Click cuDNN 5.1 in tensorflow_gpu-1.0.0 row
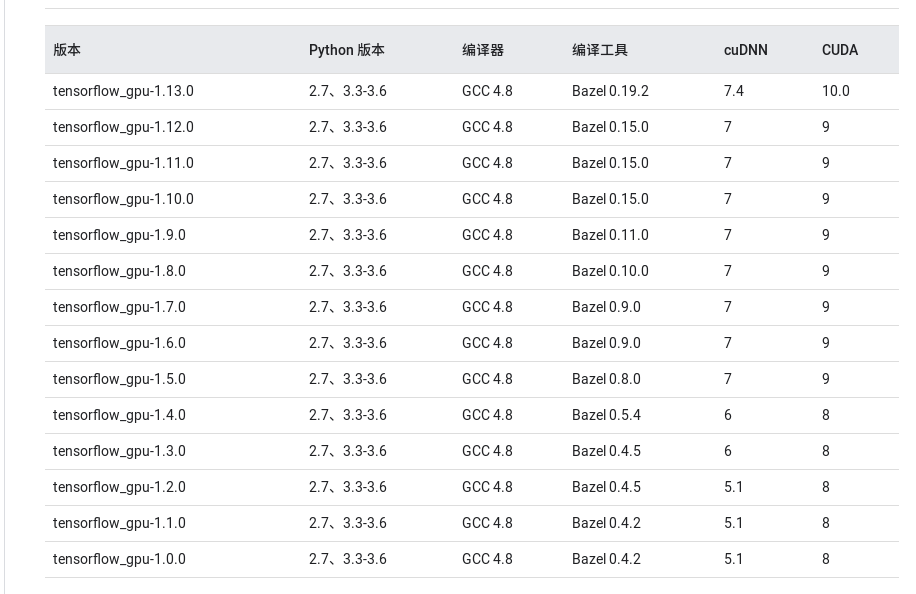916x594 pixels. click(733, 560)
